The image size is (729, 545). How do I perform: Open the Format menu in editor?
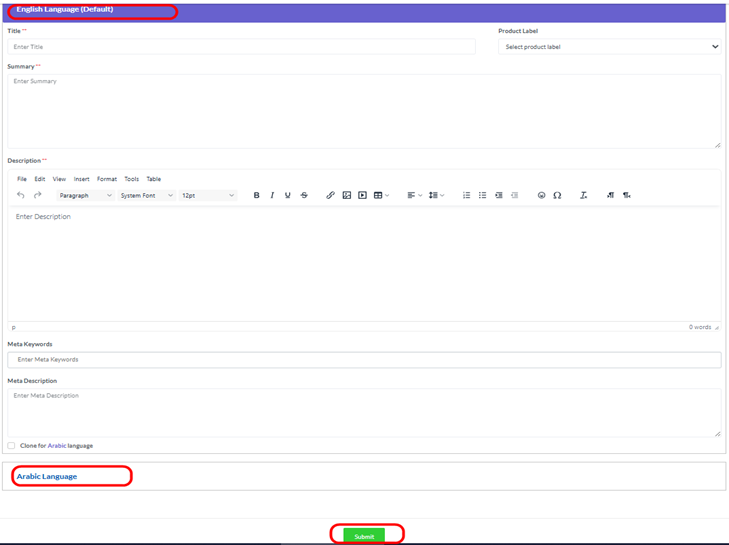coord(107,179)
